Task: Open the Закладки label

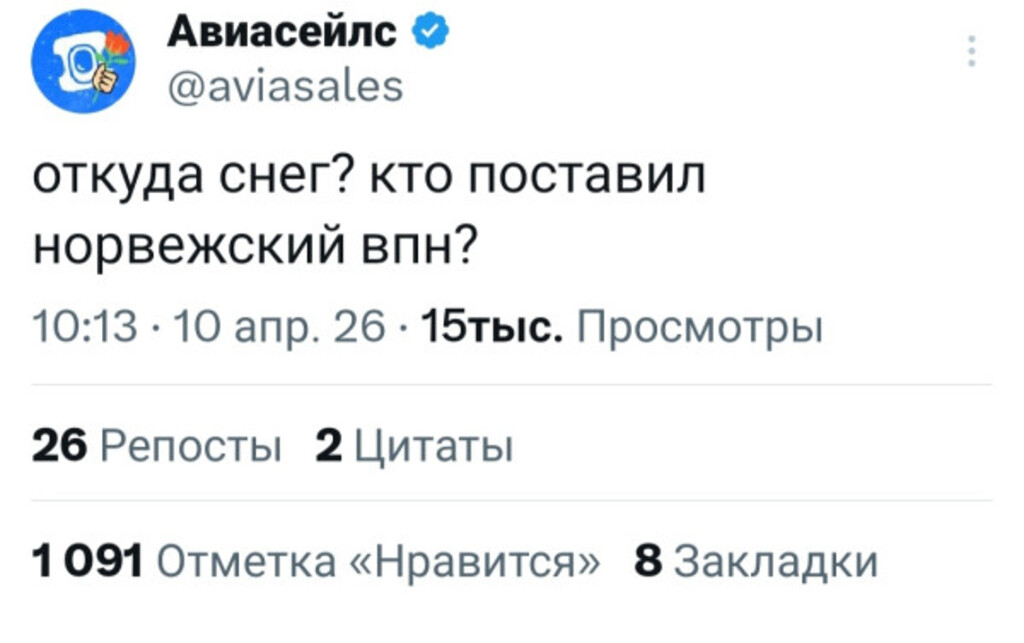Action: point(776,561)
